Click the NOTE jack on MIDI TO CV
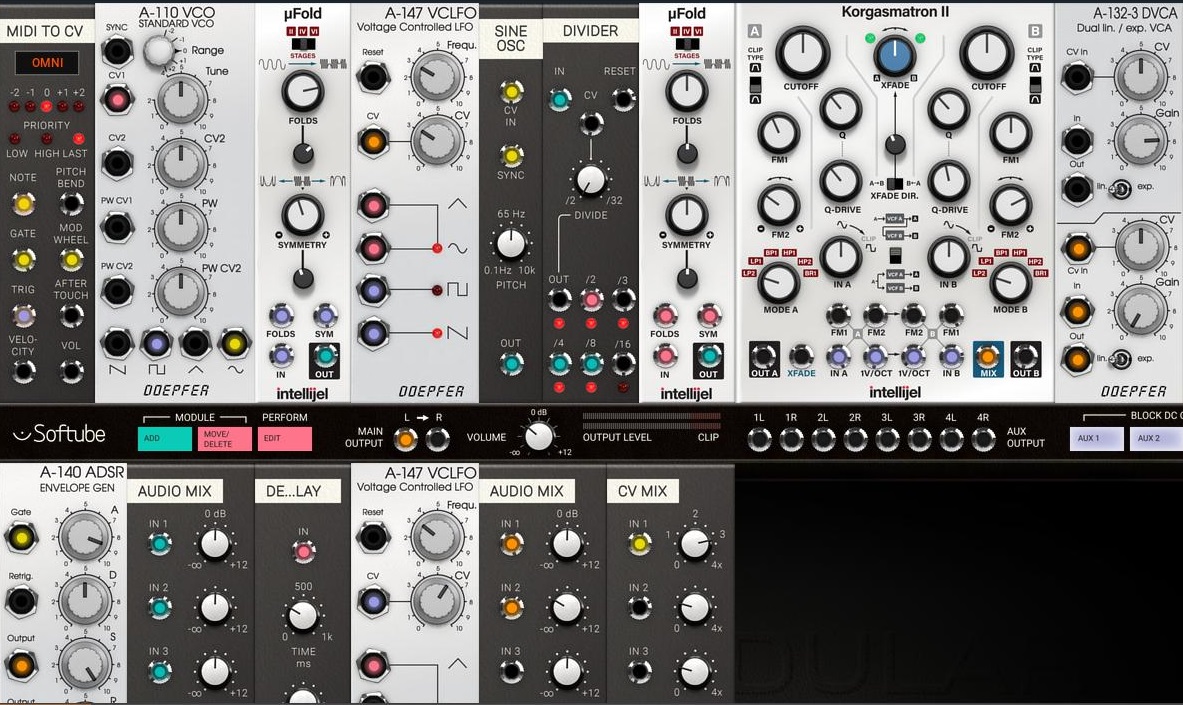1183x705 pixels. (23, 204)
